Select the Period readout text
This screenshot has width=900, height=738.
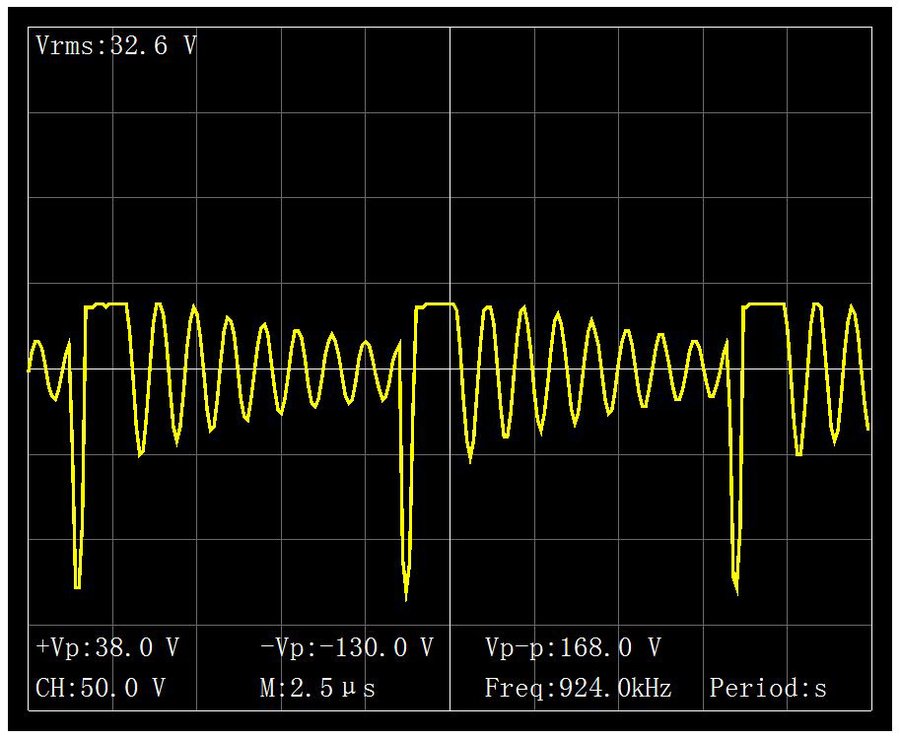[768, 688]
